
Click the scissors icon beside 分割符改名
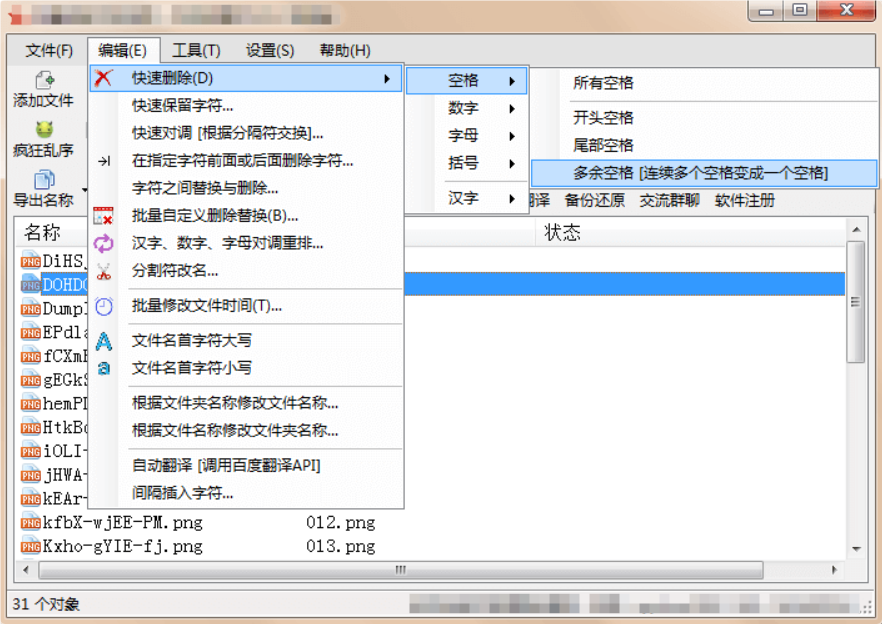(x=104, y=272)
